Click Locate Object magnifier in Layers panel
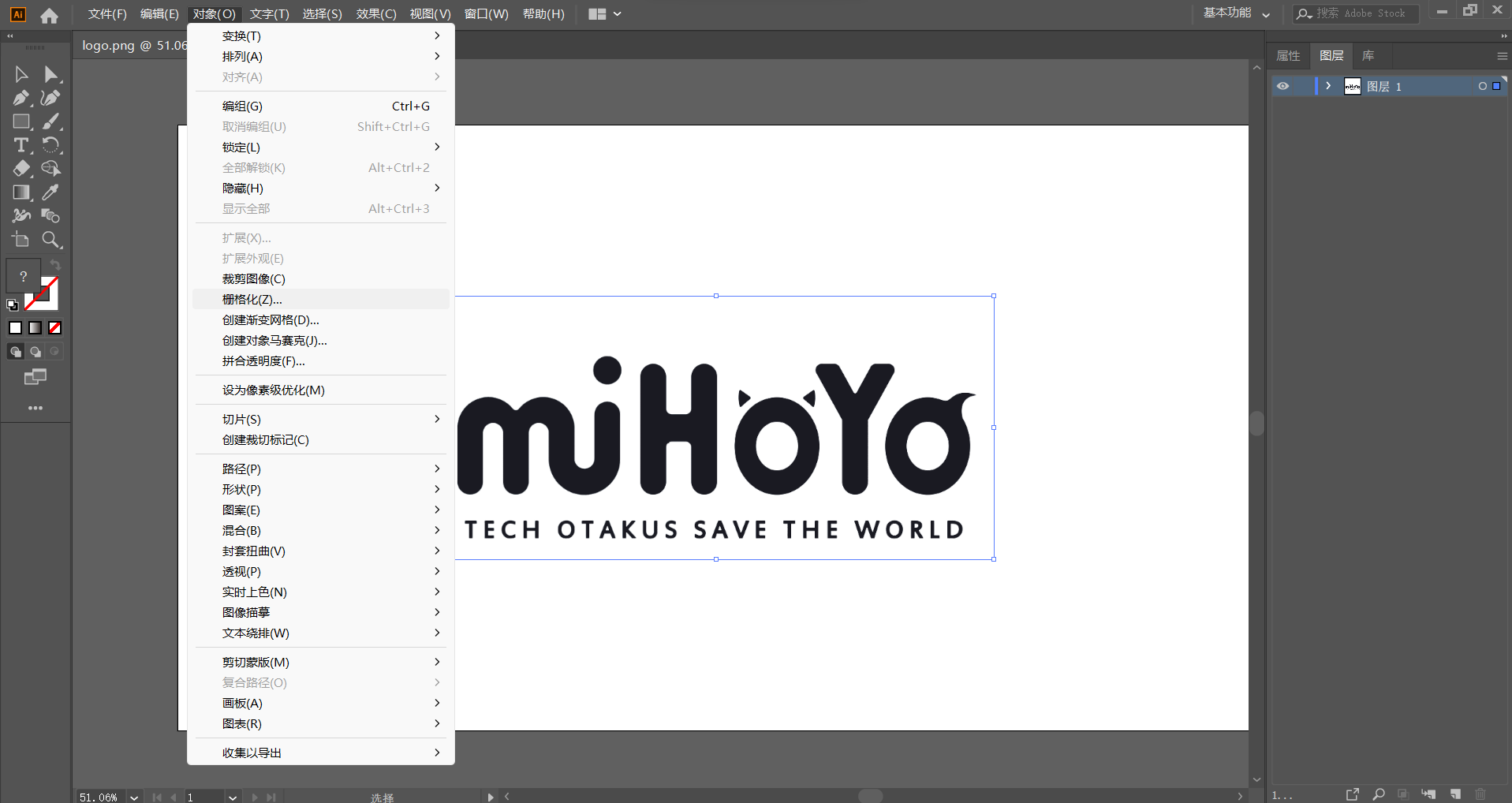This screenshot has width=1512, height=803. pos(1379,794)
